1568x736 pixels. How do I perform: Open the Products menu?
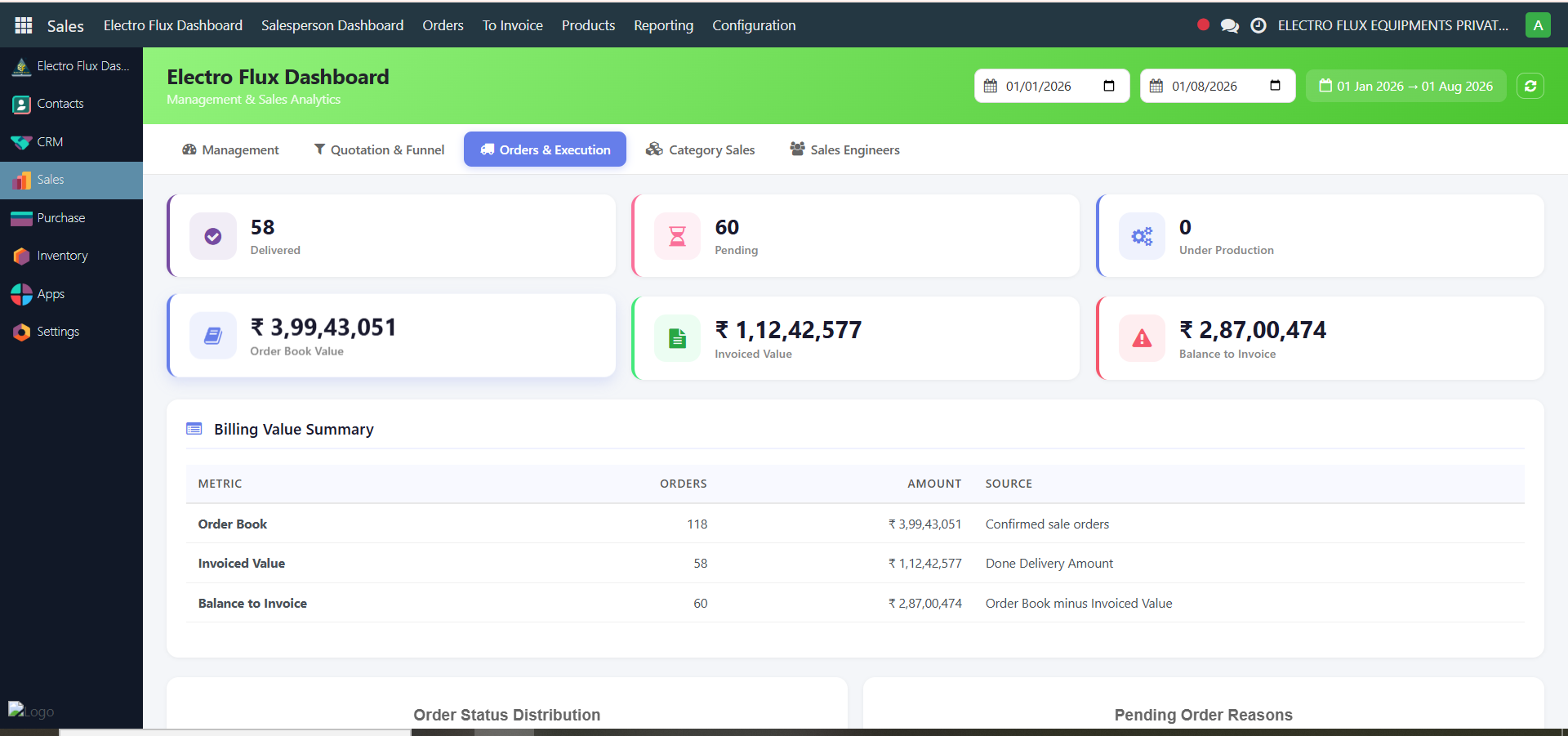588,25
